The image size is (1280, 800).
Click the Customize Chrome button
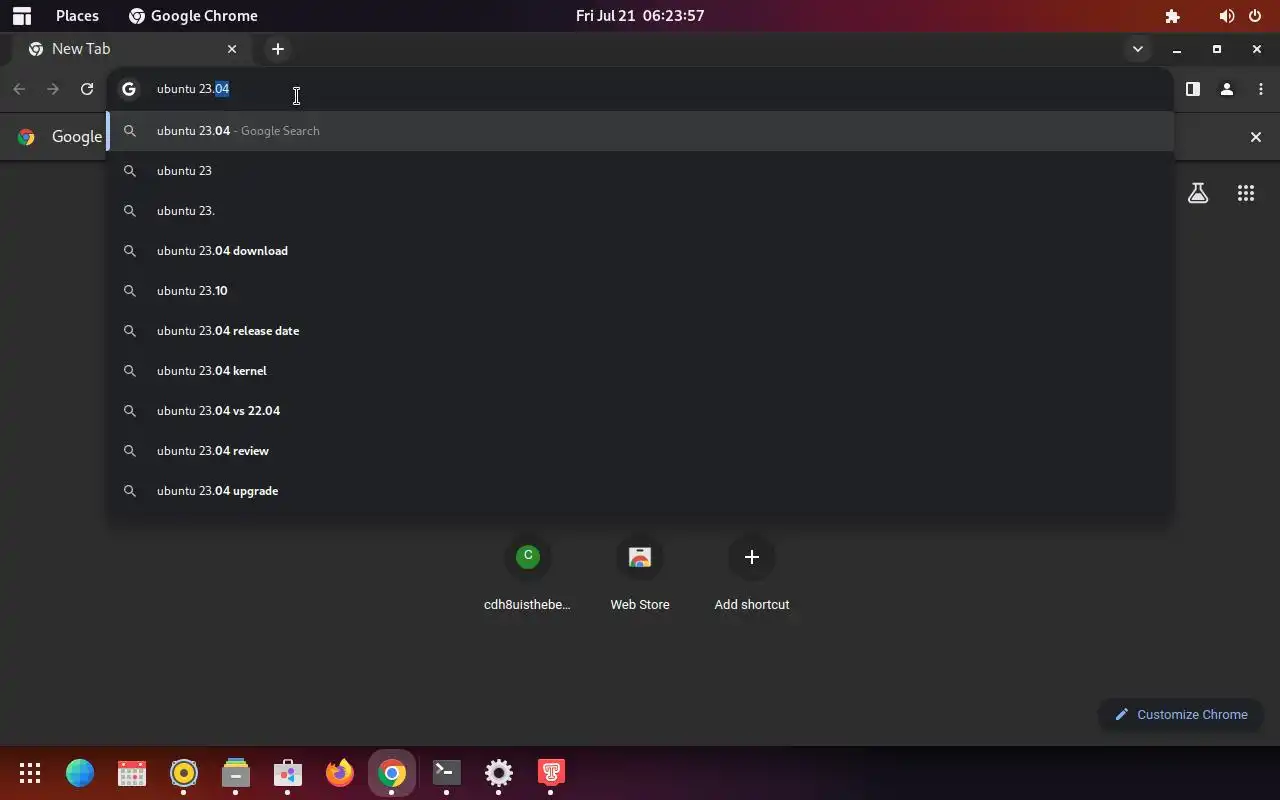[1181, 714]
